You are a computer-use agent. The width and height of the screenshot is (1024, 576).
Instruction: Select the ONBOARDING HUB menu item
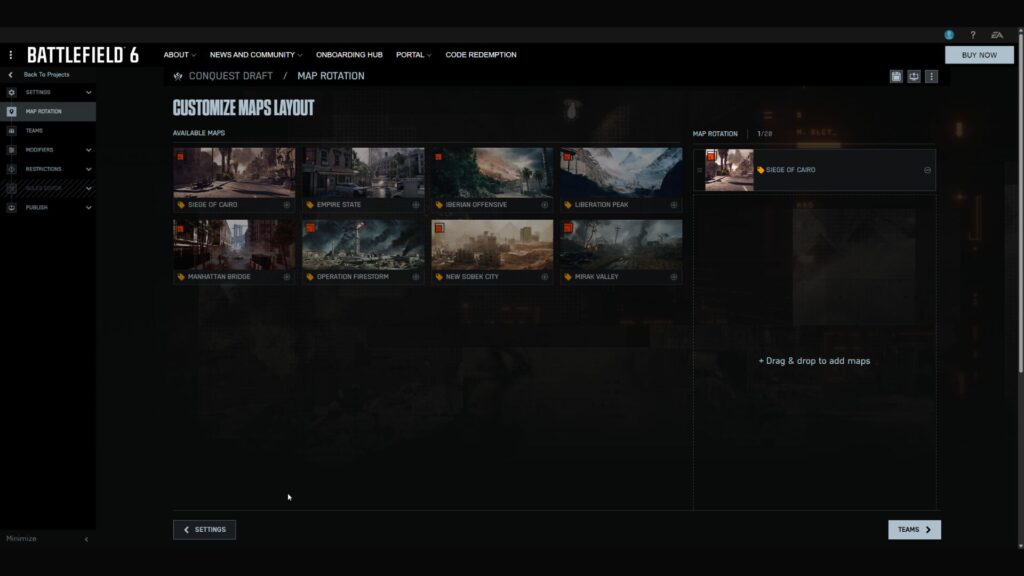(x=348, y=55)
